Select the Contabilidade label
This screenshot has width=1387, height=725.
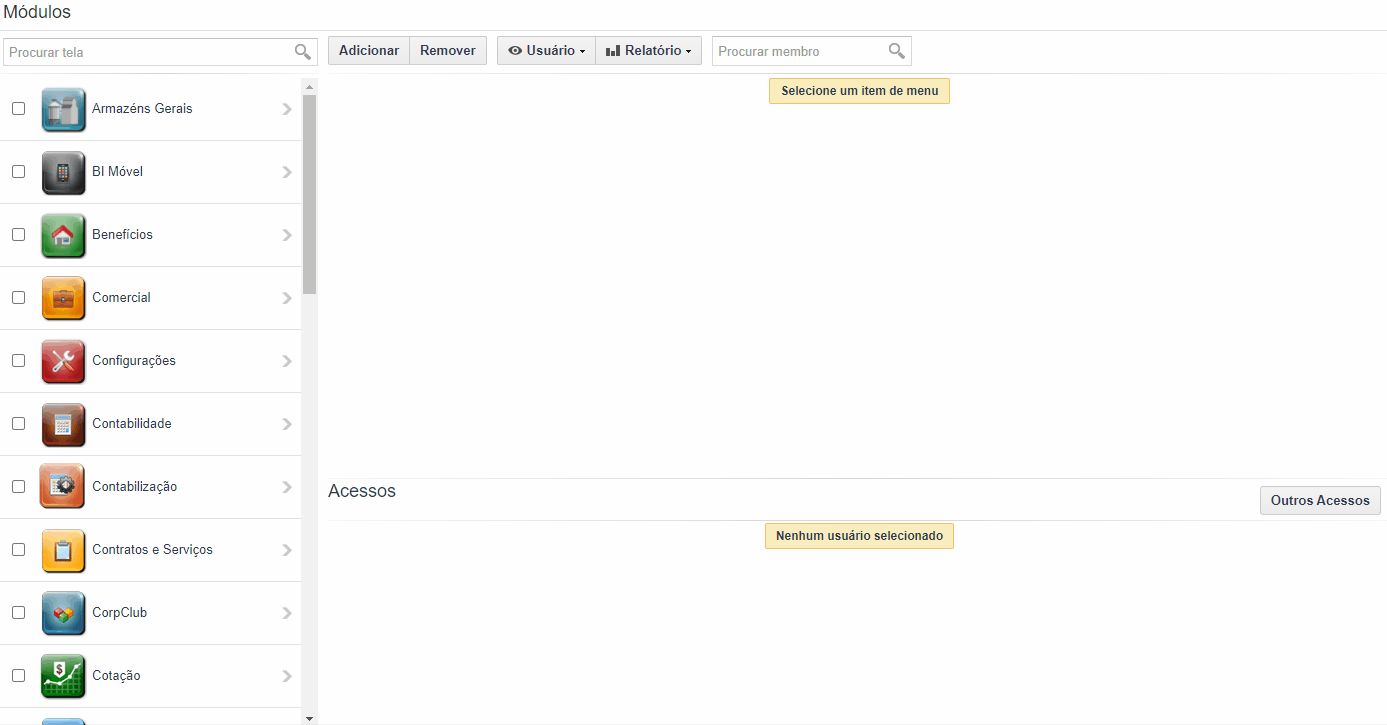[132, 424]
